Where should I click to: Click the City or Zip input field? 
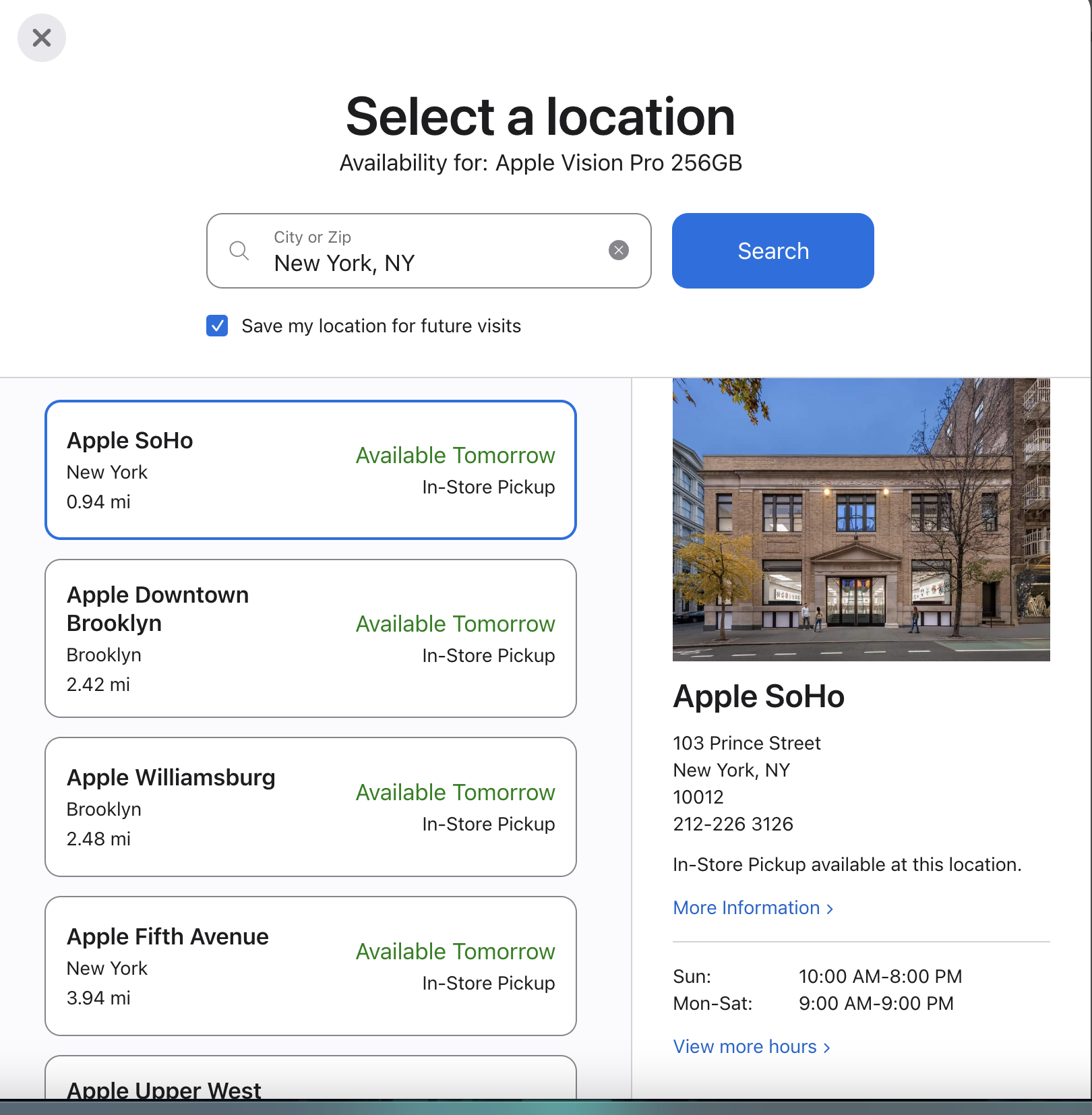click(x=429, y=251)
